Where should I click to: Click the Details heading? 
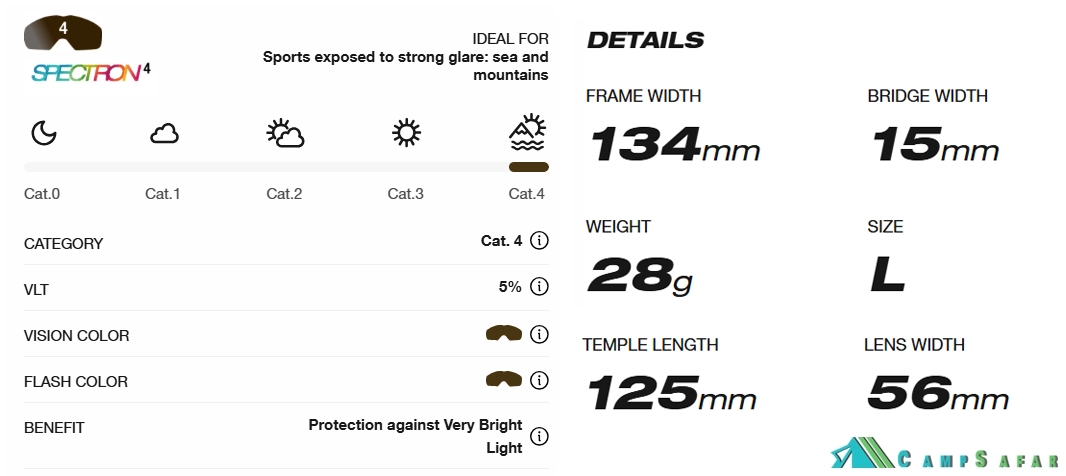(645, 41)
